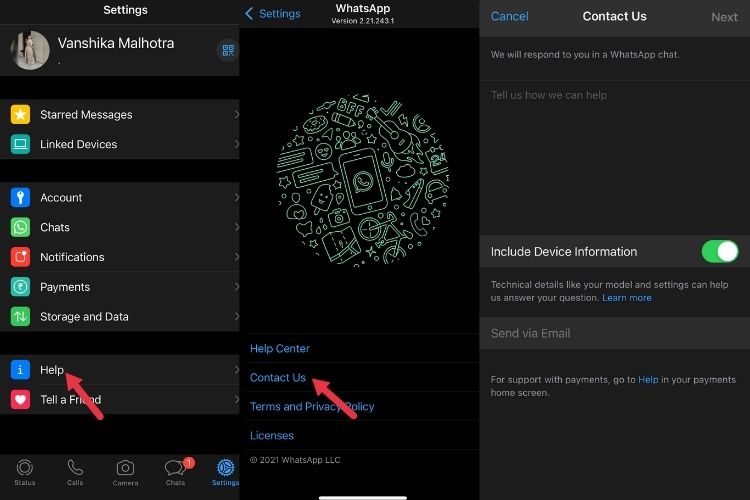This screenshot has height=500, width=750.
Task: Click the chevron on the Payments row
Action: 236,287
